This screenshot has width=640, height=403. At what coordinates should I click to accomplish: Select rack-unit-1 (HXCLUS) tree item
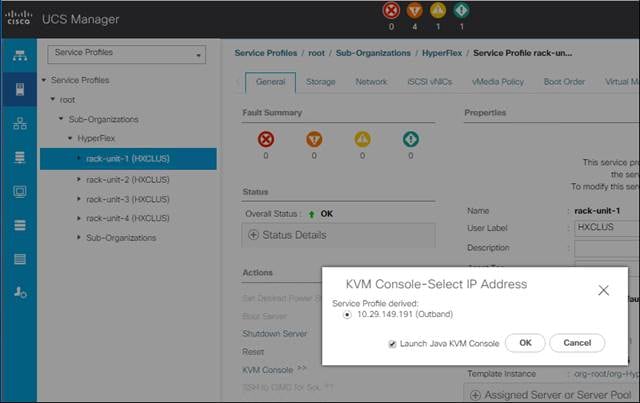pos(128,158)
